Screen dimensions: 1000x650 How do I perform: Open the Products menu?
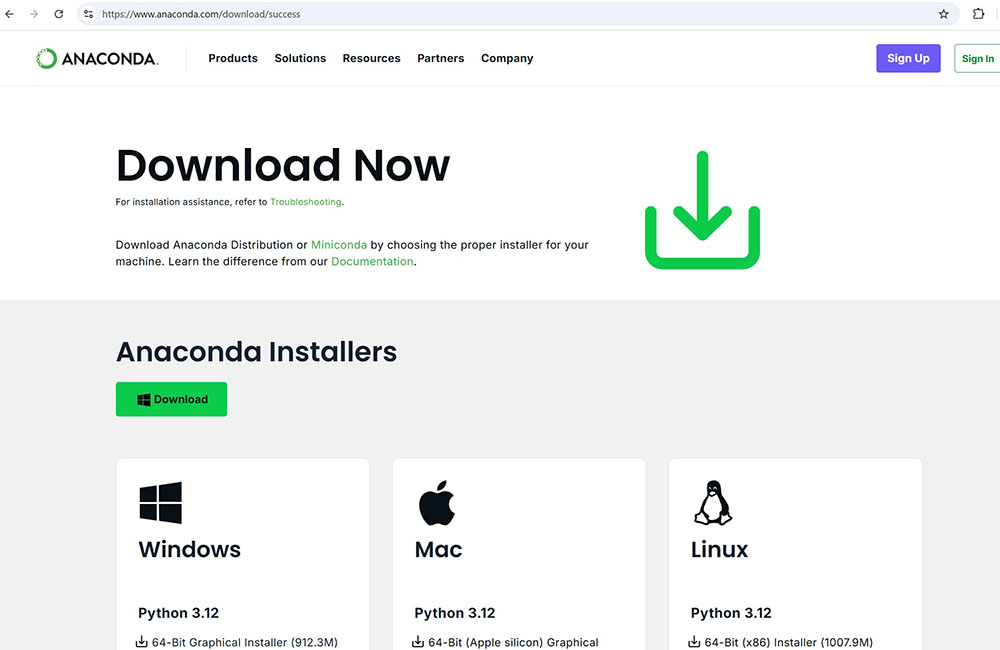(233, 58)
